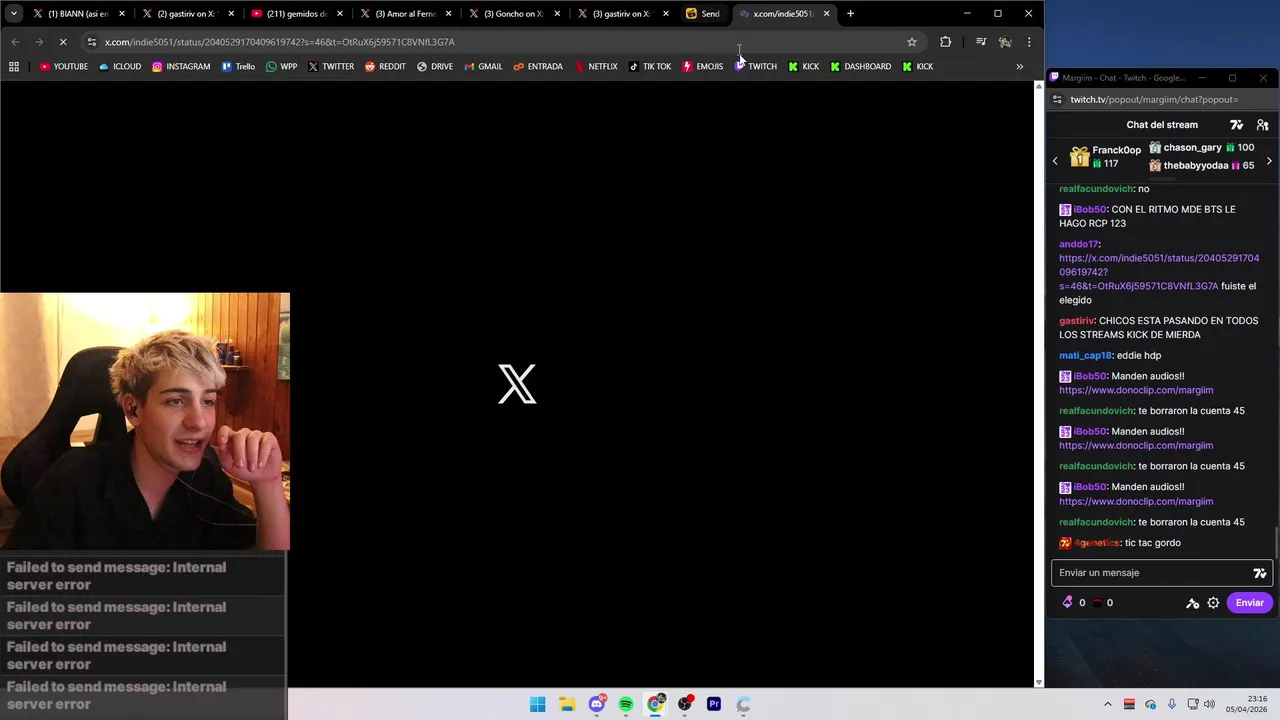Show more bookmarks chevron
This screenshot has width=1280, height=720.
(1019, 67)
